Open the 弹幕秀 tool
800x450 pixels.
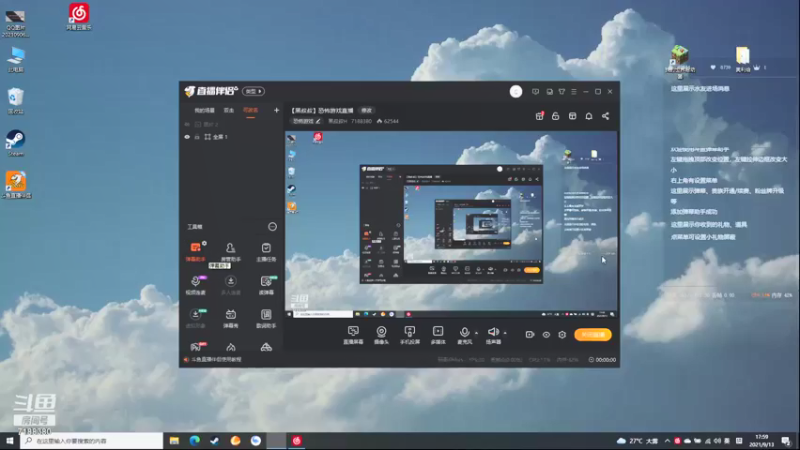tap(231, 318)
